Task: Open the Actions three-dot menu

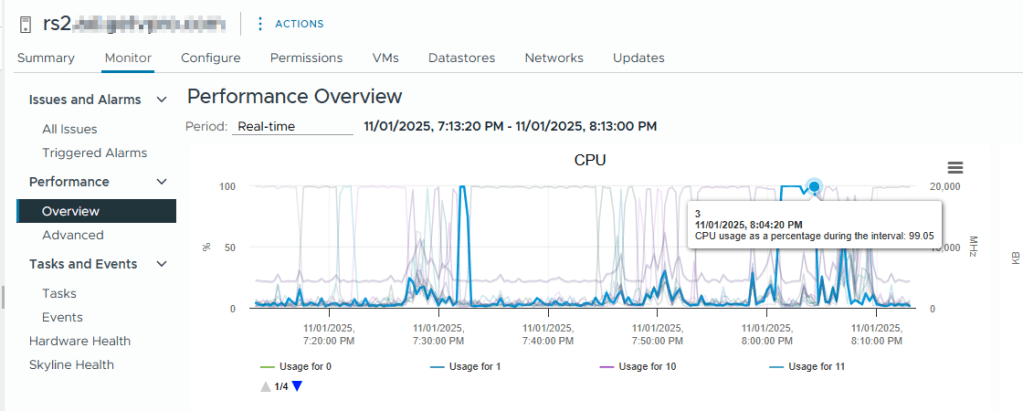Action: (260, 23)
